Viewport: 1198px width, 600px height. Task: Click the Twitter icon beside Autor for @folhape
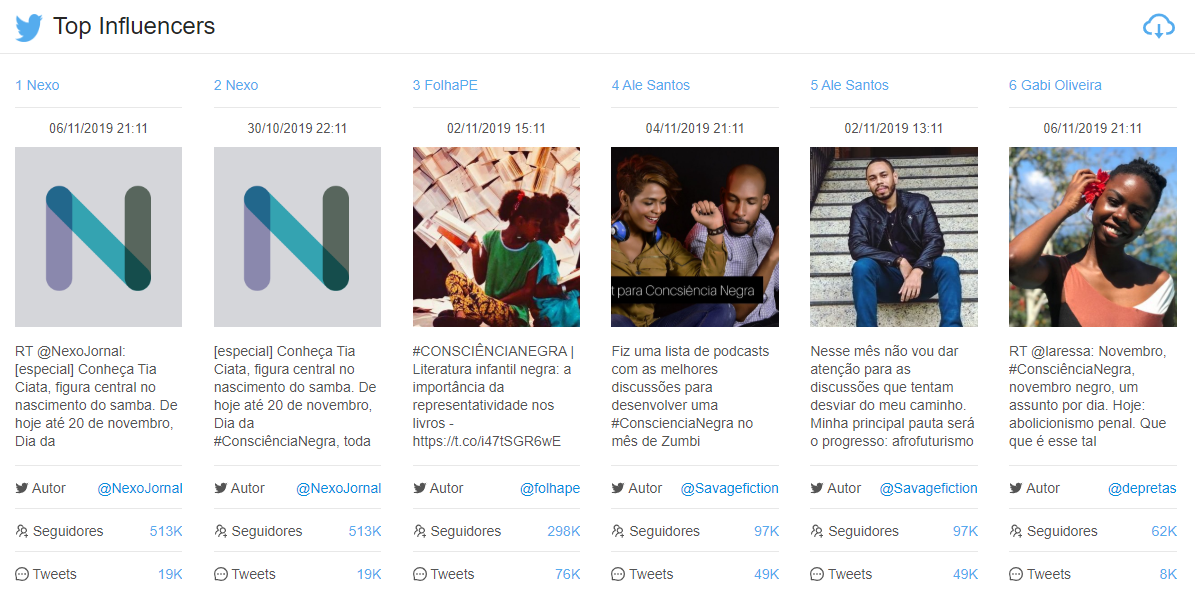click(419, 488)
